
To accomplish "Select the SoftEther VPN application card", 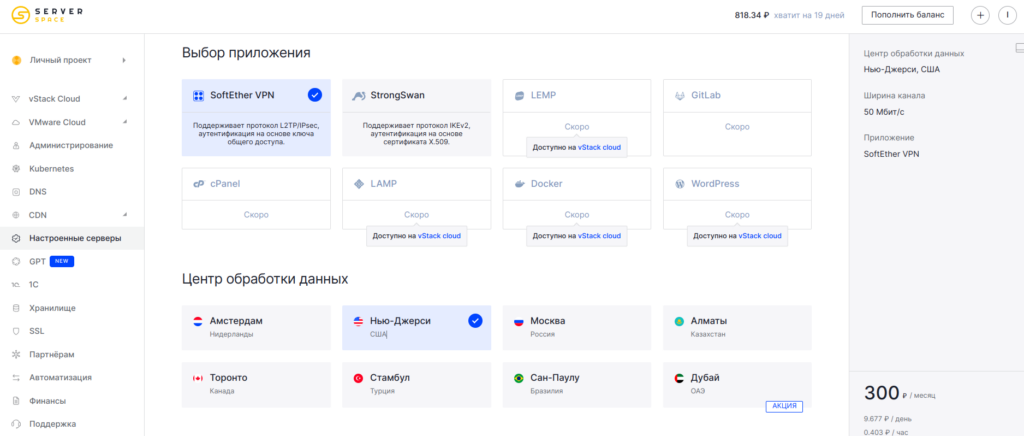I will [256, 117].
